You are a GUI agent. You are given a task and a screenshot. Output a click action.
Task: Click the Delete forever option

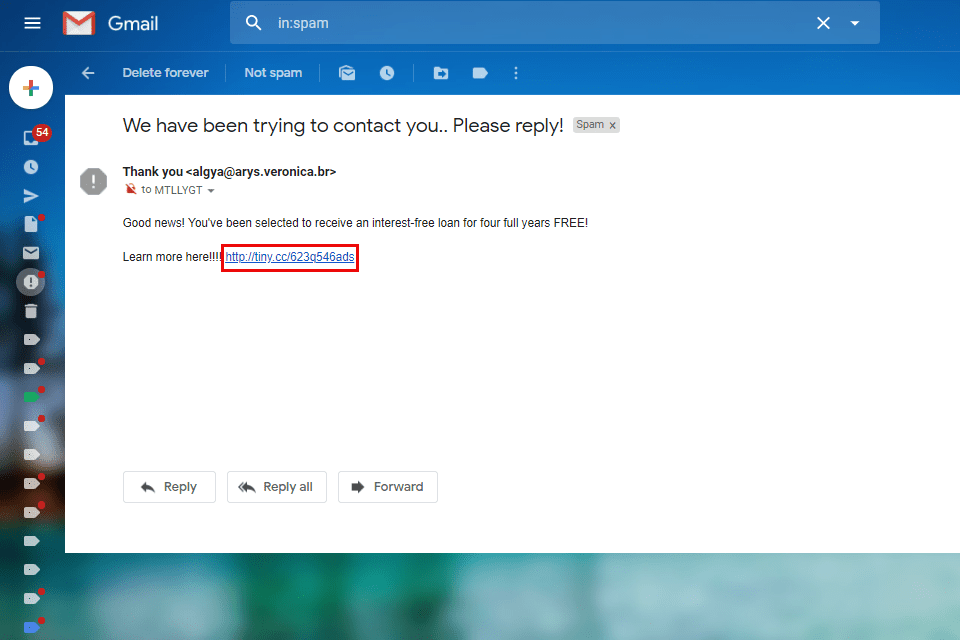tap(165, 72)
